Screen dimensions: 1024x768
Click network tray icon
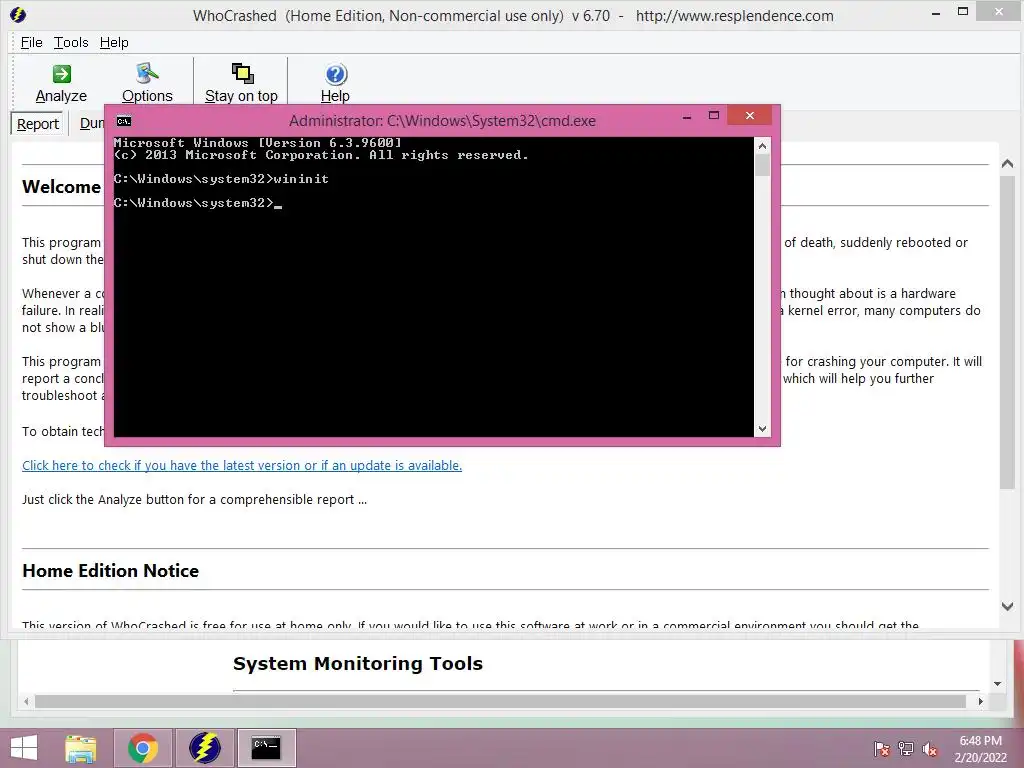click(x=906, y=749)
